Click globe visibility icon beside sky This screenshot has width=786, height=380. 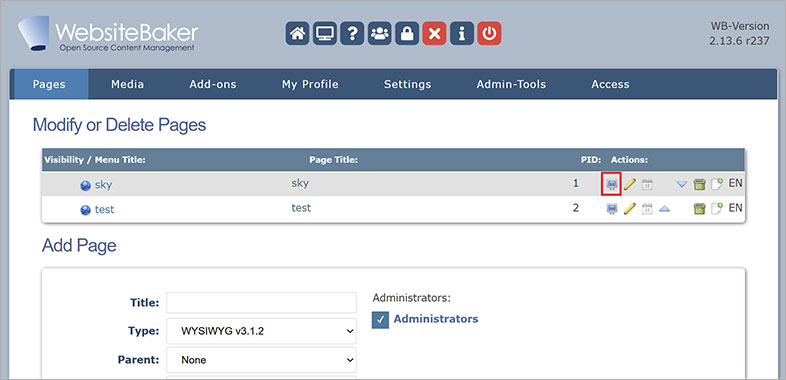tap(86, 185)
